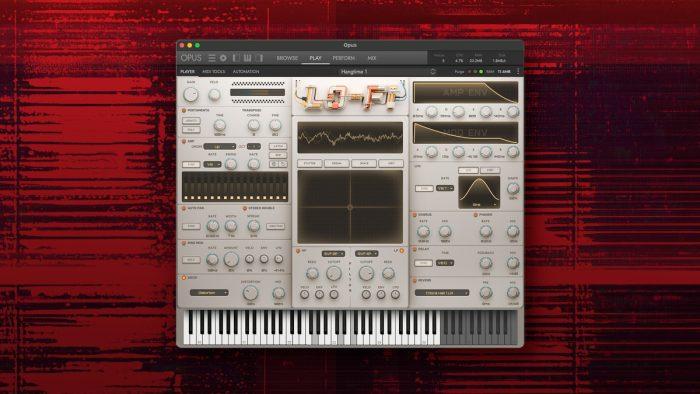Click the Velo knob beside Gain
The height and width of the screenshot is (394, 700).
pos(214,95)
